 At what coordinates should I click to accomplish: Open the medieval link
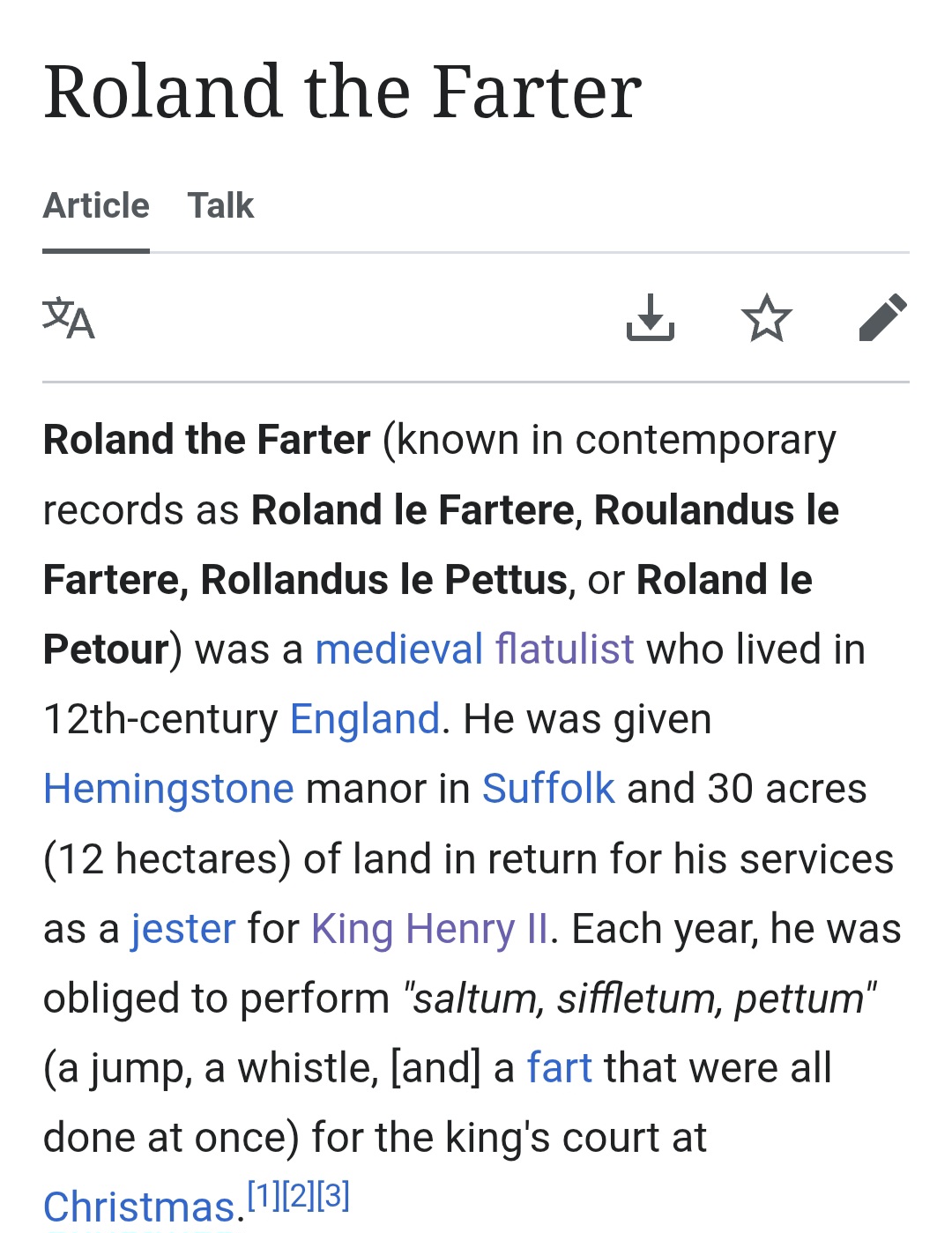pyautogui.click(x=398, y=650)
